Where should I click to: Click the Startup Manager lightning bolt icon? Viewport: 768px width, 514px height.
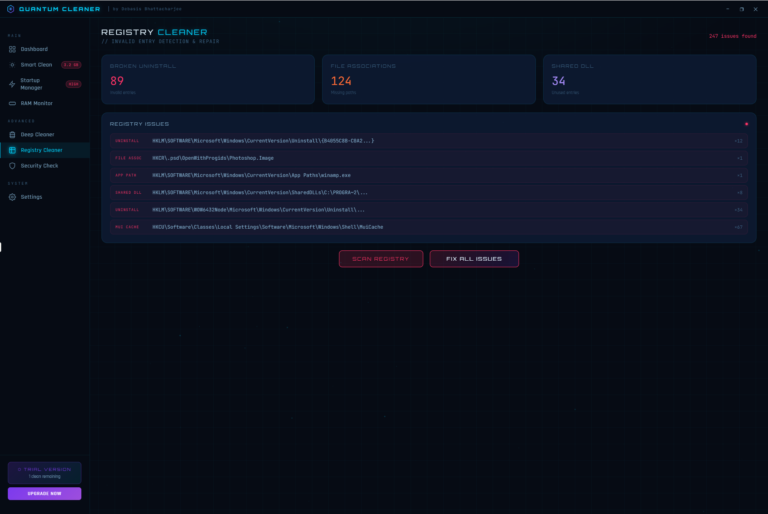pos(12,84)
